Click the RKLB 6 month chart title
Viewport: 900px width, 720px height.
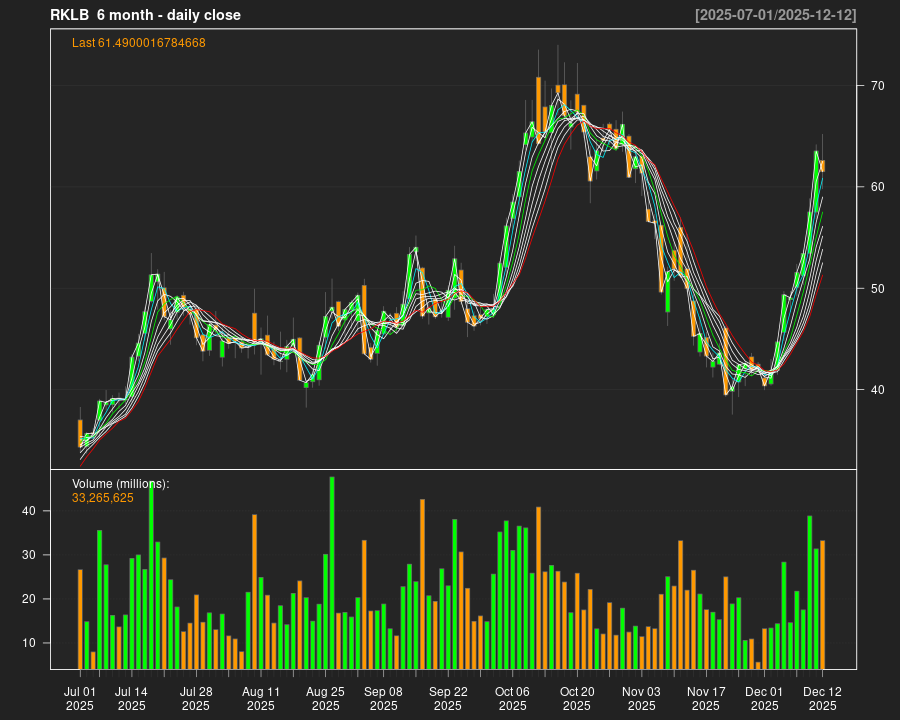click(145, 15)
